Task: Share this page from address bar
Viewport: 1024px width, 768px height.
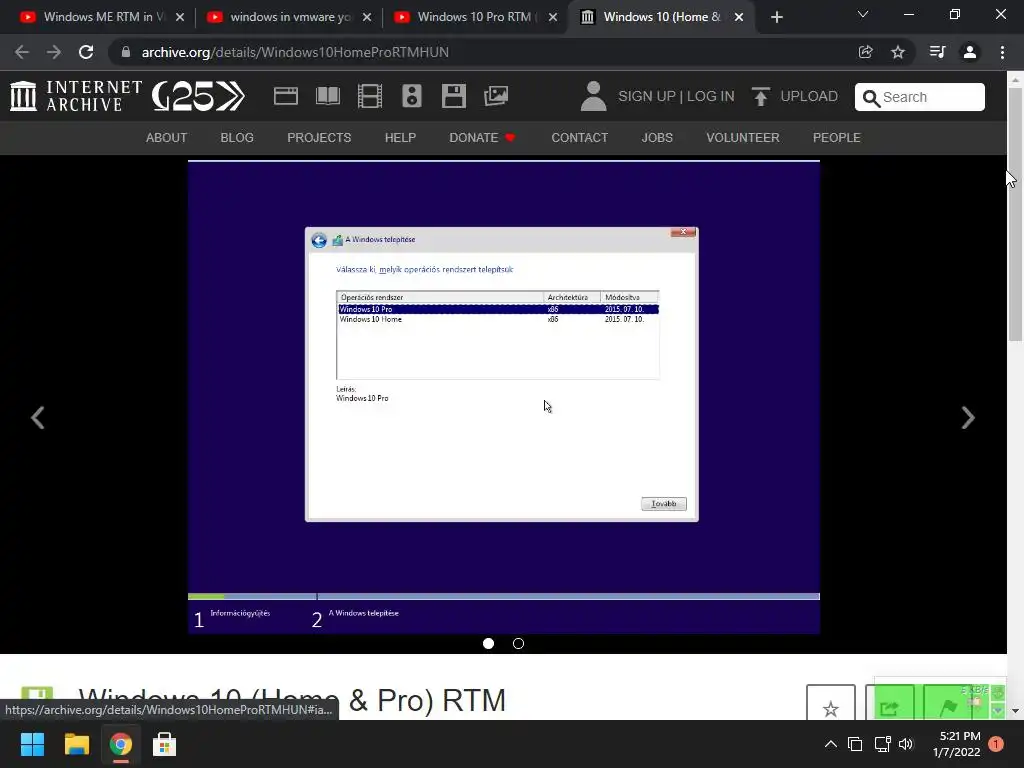Action: point(865,52)
